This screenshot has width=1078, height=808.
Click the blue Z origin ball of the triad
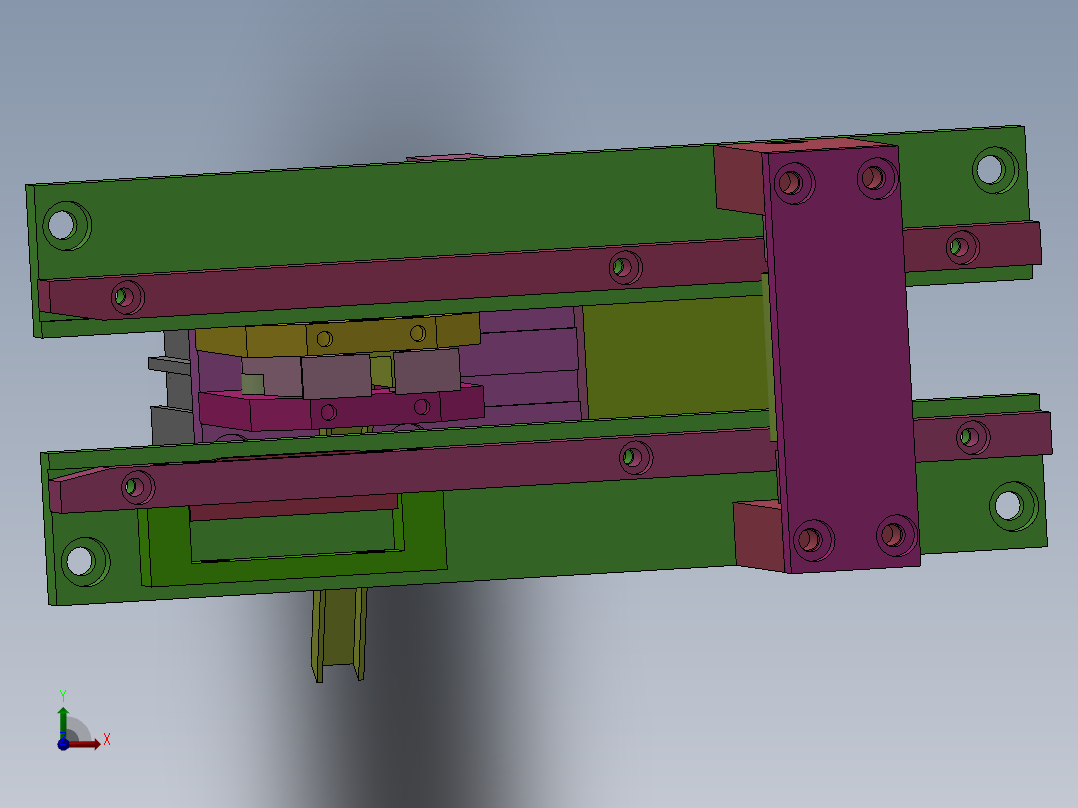click(x=63, y=744)
